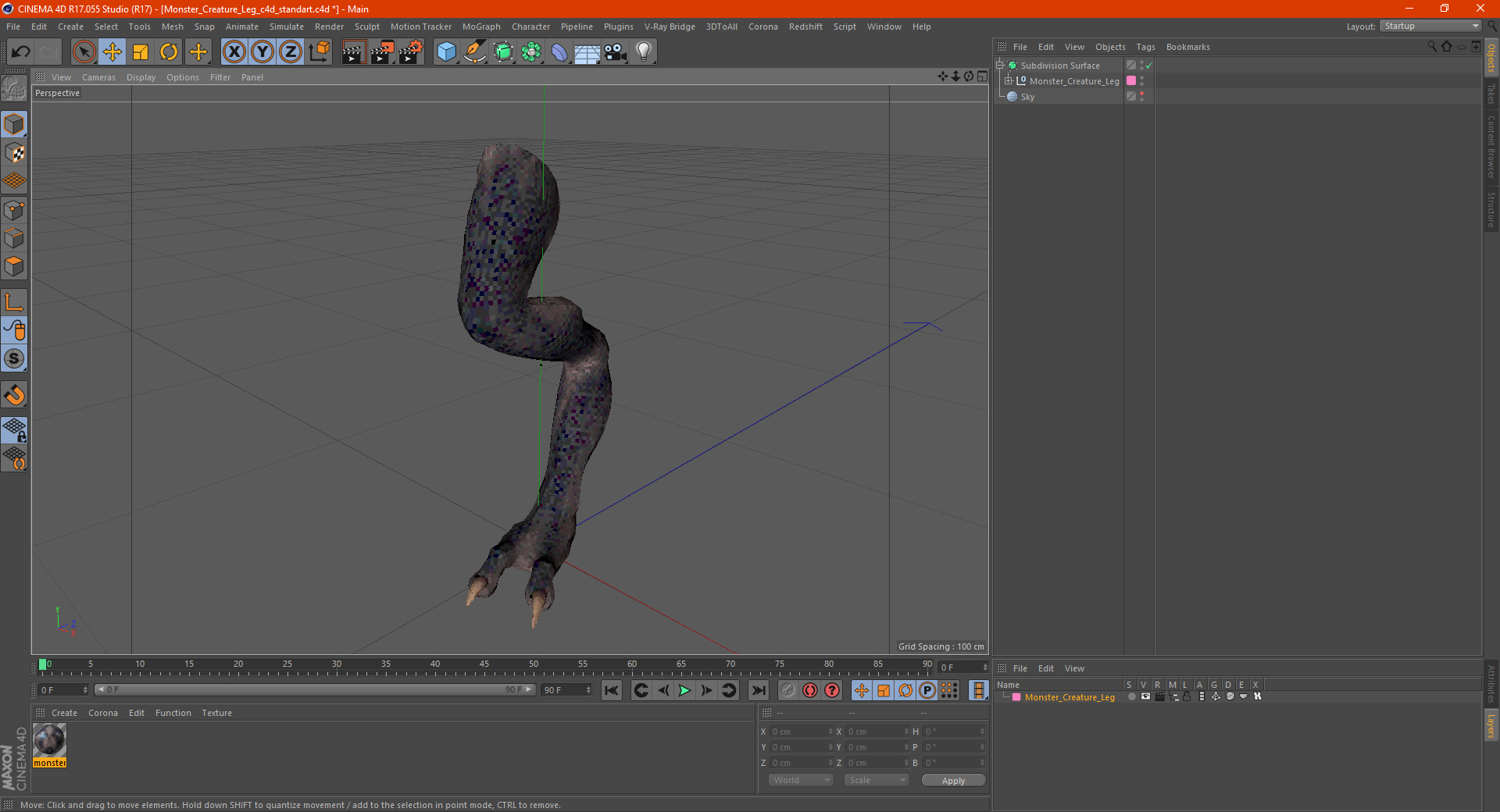Image resolution: width=1500 pixels, height=812 pixels.
Task: Open the Array/modeling objects icon
Action: coord(531,52)
